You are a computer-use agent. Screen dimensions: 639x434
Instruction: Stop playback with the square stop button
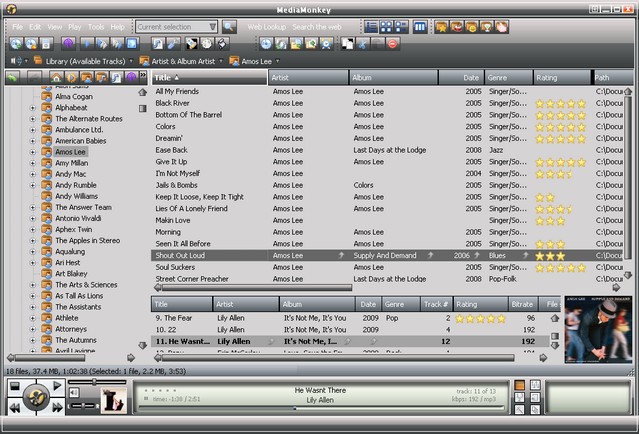tap(15, 386)
